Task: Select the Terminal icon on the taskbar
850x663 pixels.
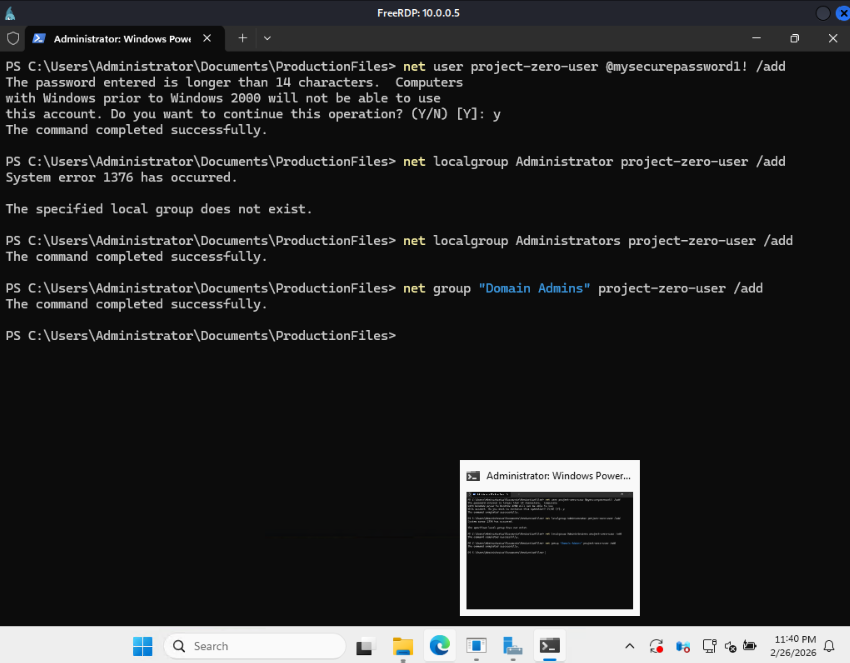Action: tap(550, 646)
